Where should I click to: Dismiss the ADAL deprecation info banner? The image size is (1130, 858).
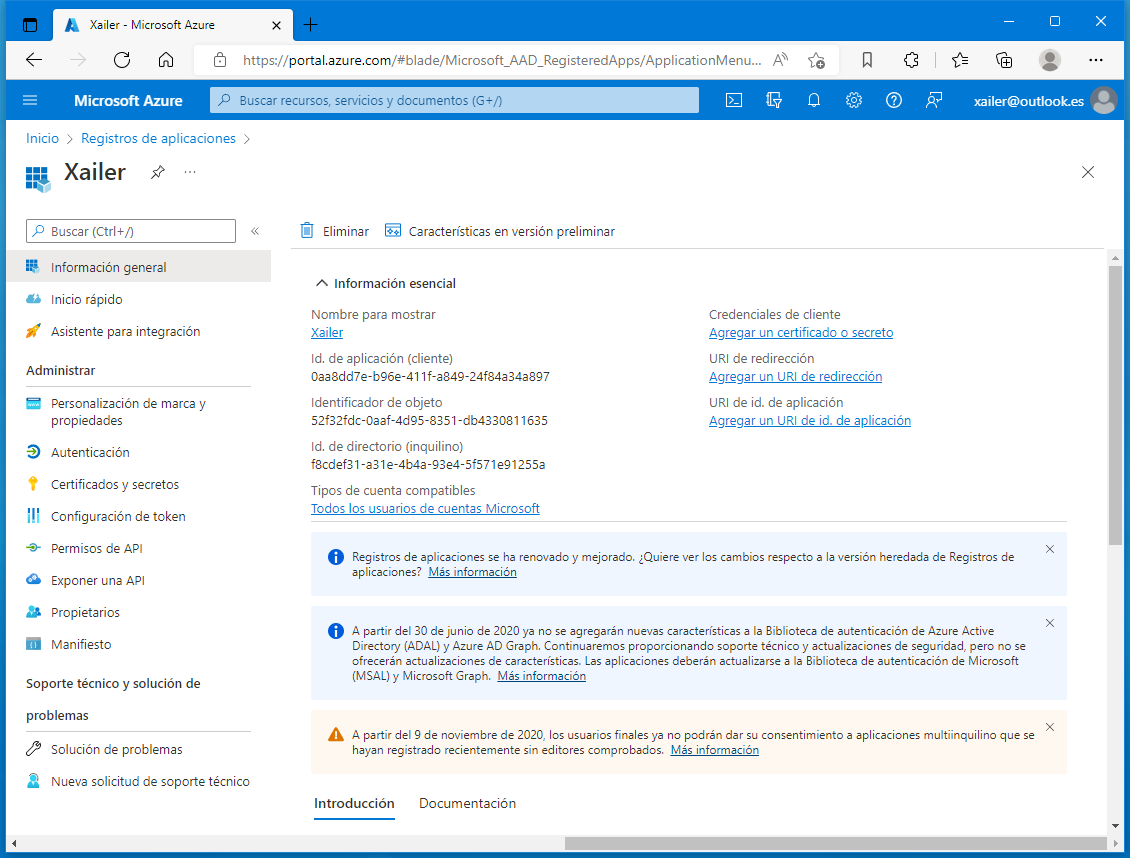pyautogui.click(x=1049, y=623)
